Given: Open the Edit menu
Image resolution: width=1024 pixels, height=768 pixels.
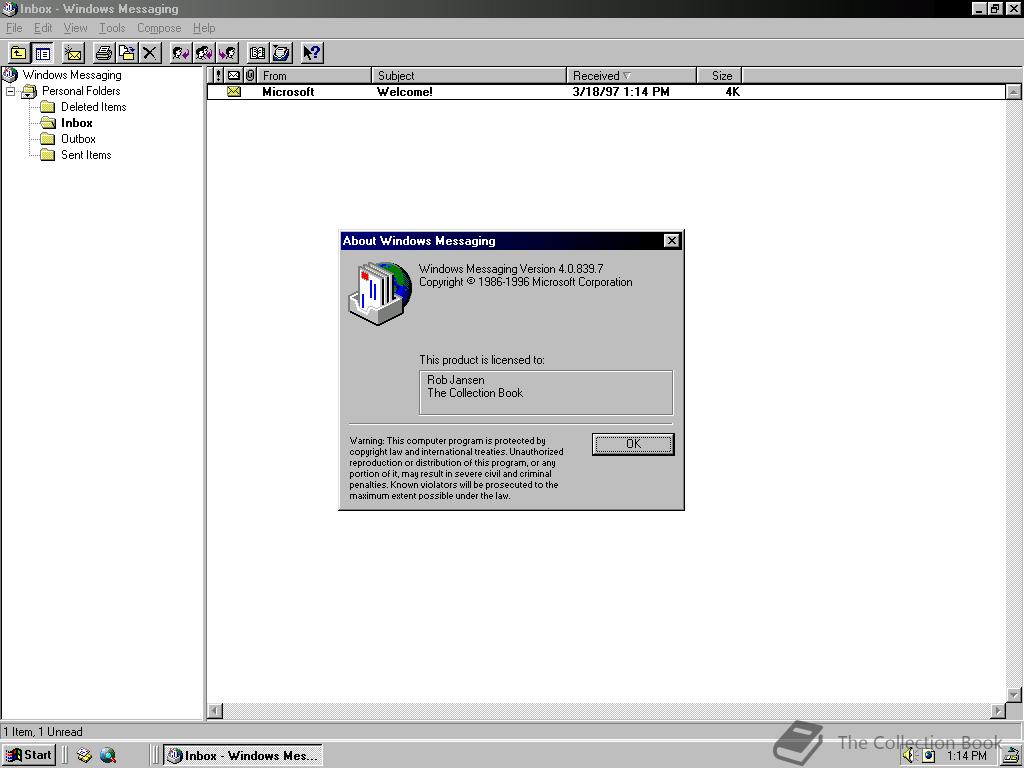Looking at the screenshot, I should [x=43, y=28].
